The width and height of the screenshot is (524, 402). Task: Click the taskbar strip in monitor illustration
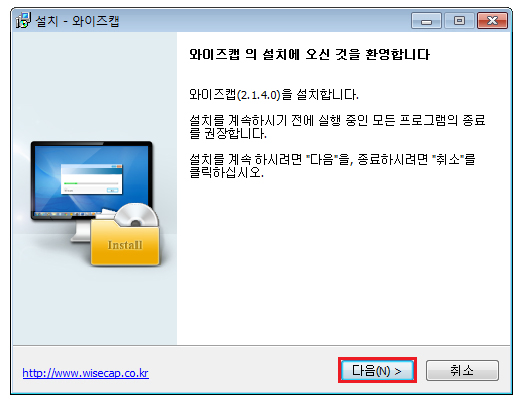[67, 214]
